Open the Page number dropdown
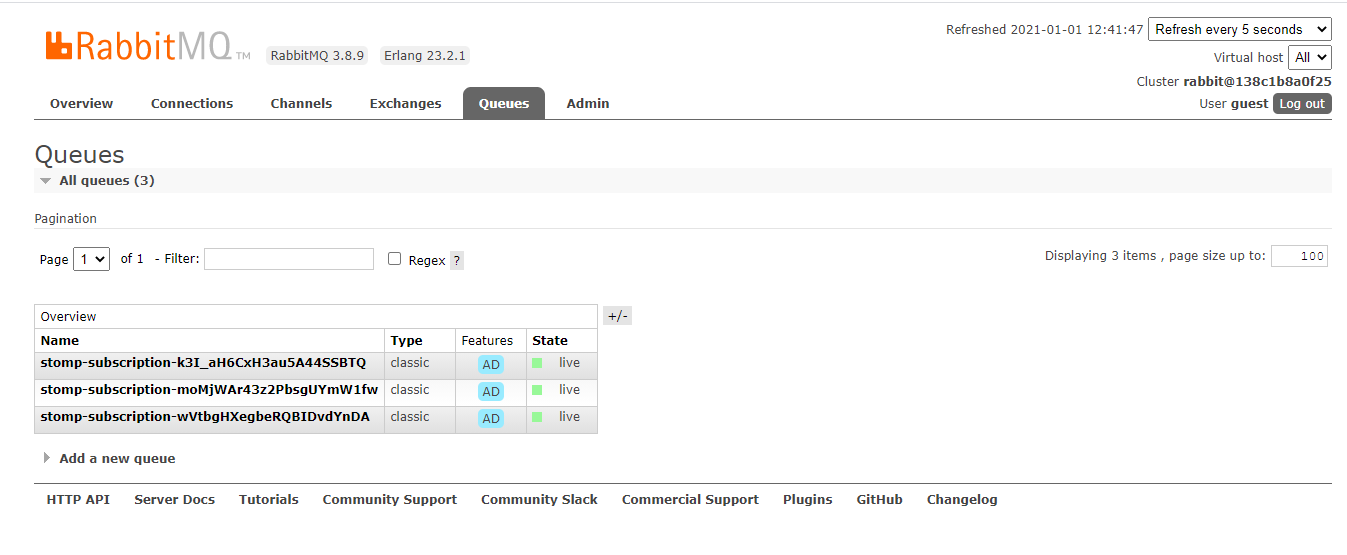 tap(91, 259)
